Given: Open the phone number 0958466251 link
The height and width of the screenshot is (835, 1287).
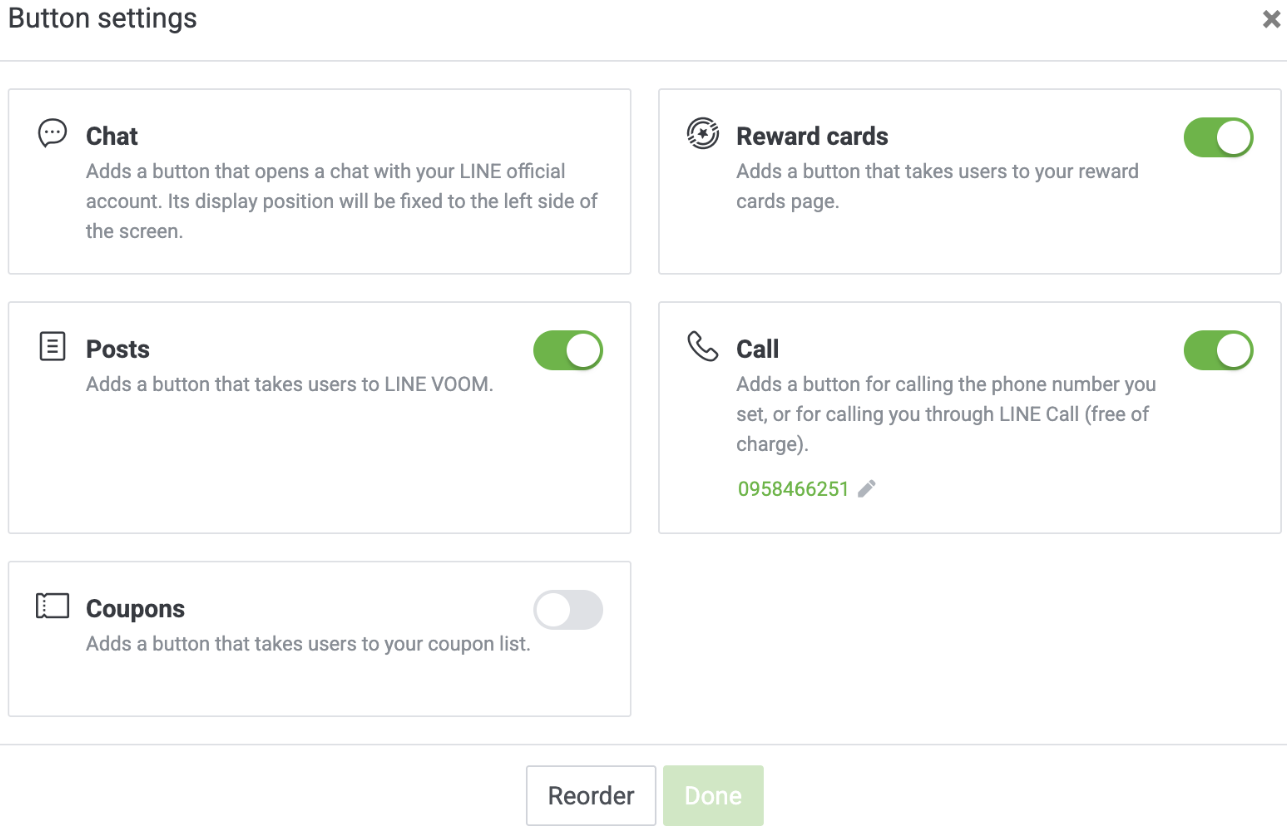Looking at the screenshot, I should click(793, 489).
